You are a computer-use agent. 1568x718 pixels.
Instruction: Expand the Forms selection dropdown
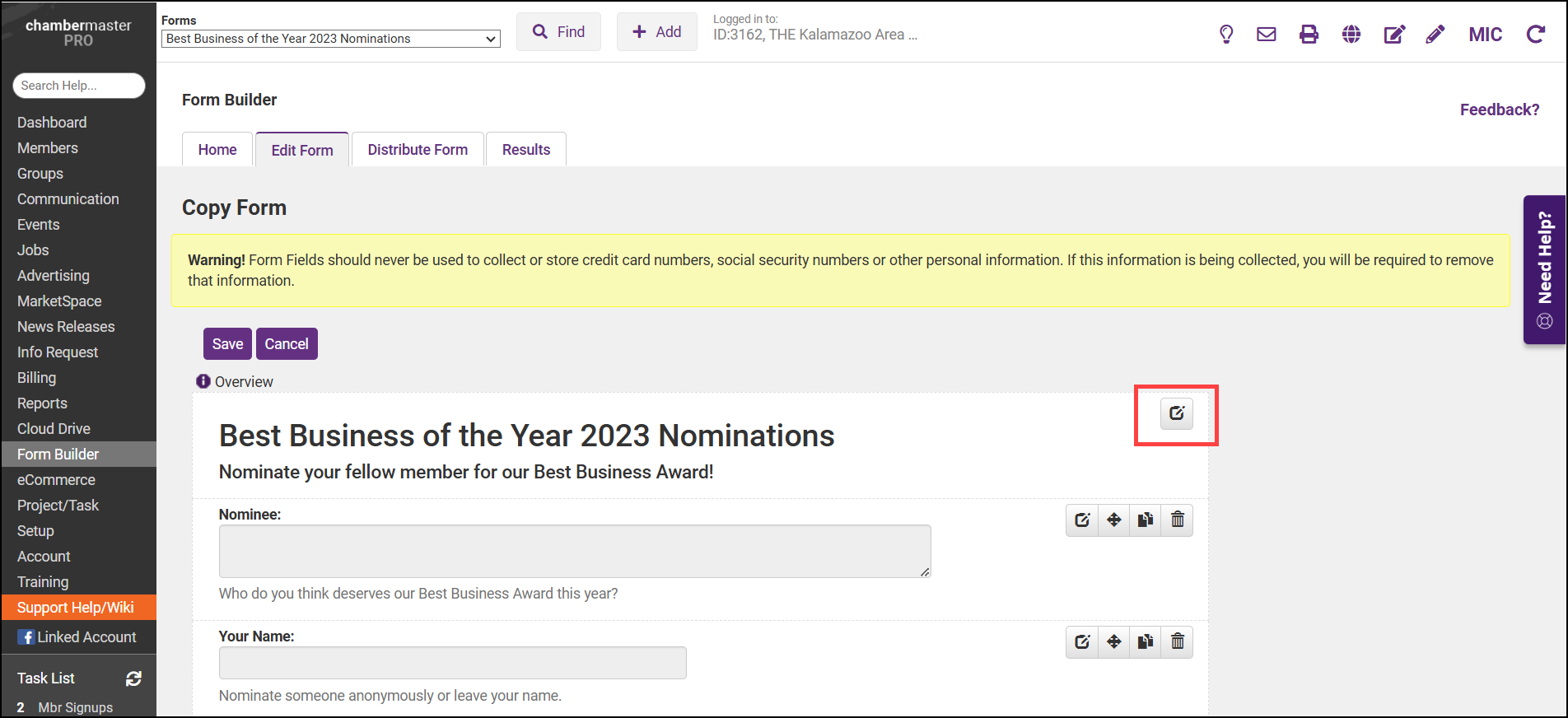pos(330,39)
